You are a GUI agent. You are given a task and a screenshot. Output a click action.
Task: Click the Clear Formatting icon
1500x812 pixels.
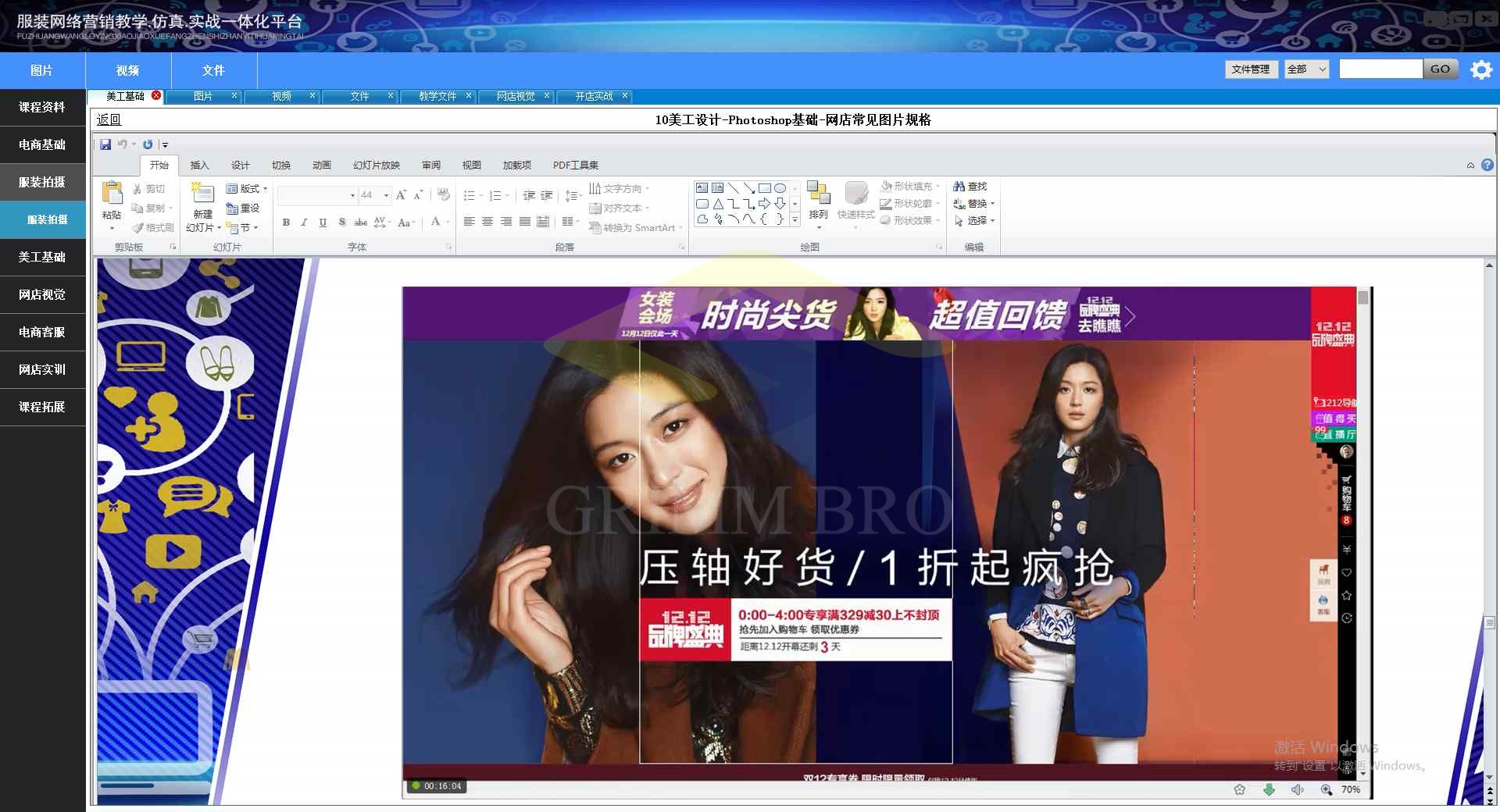(x=444, y=195)
